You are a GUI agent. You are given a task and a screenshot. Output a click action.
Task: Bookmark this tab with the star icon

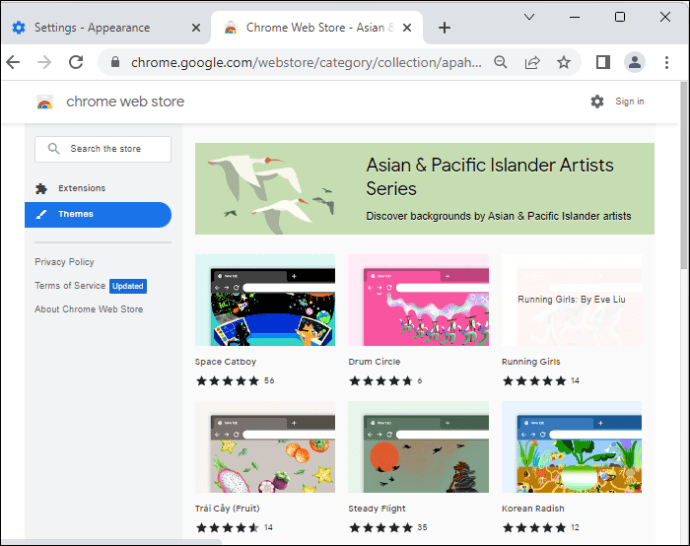point(564,62)
